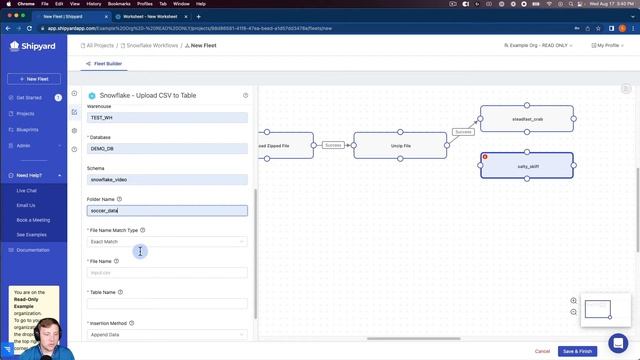Click the clock icon in panel strip
Viewport: 640px width, 360px height.
click(x=74, y=149)
